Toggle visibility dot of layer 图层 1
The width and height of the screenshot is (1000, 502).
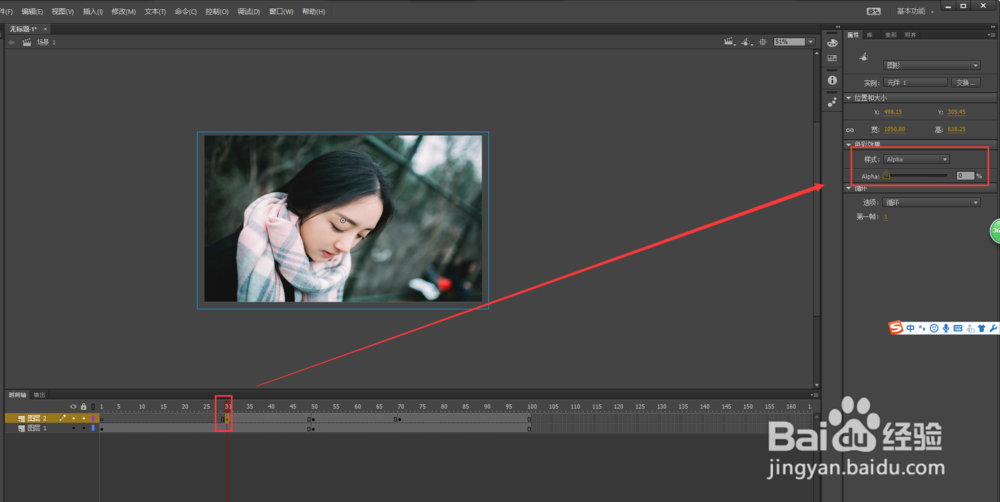73,429
